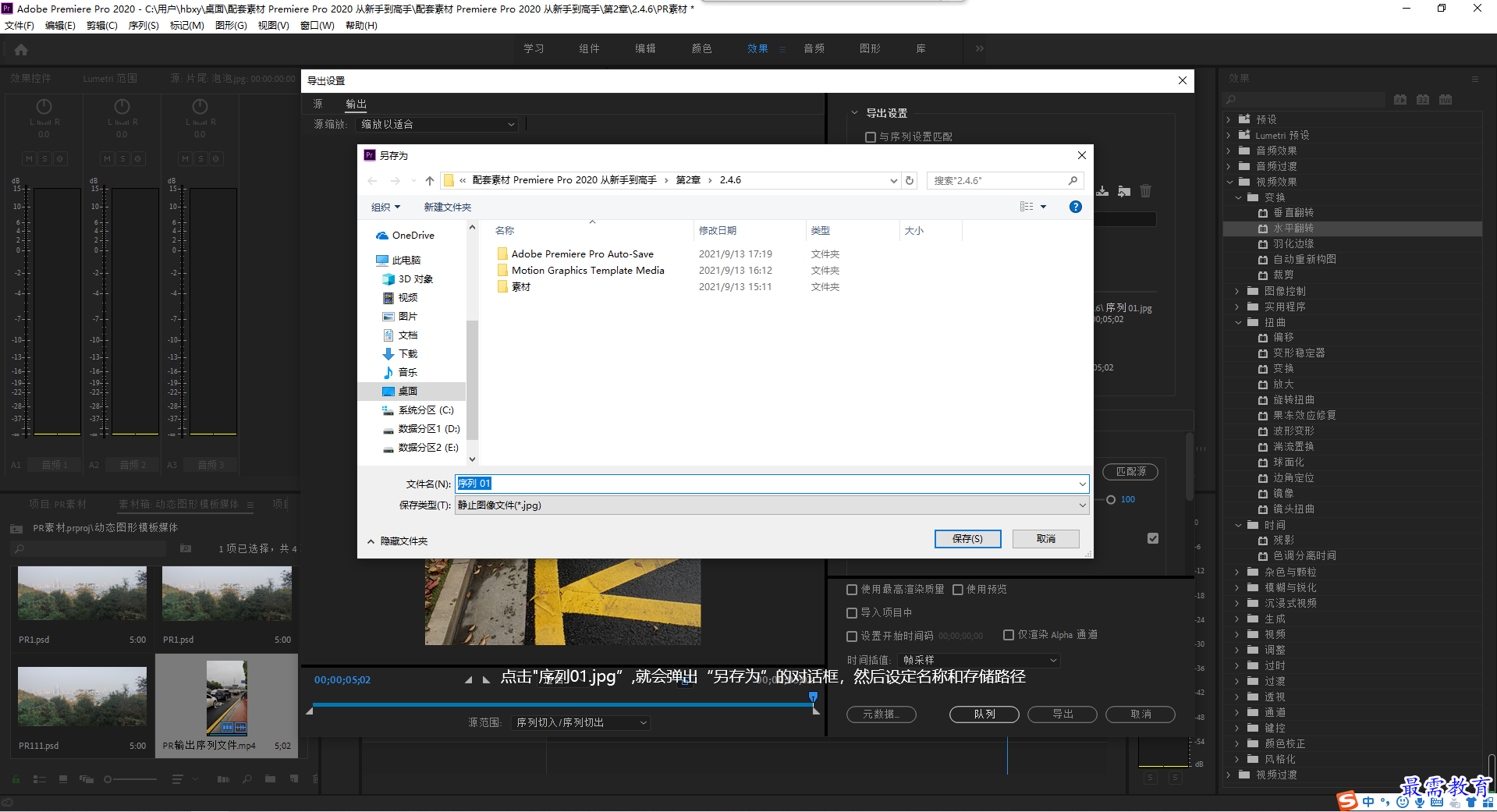This screenshot has width=1497, height=812.
Task: Toggle accelerated effects filter in Effects panel
Action: coord(1400,100)
